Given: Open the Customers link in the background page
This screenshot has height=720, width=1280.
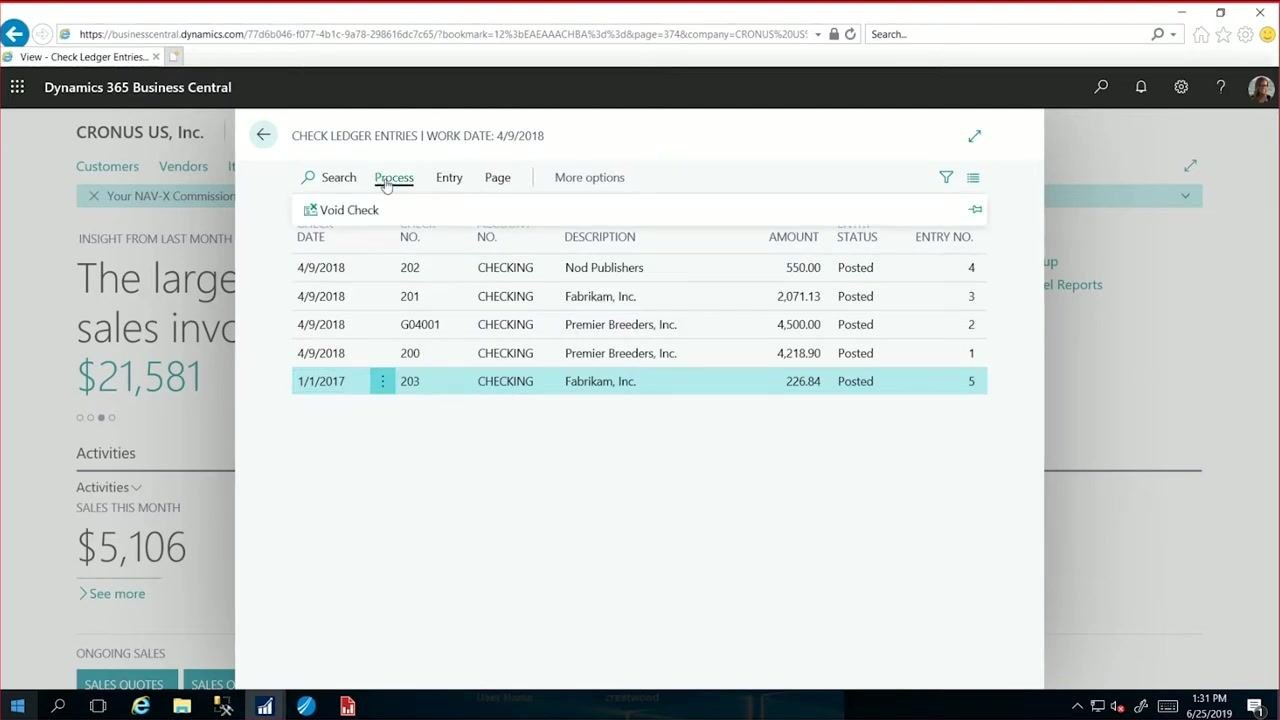Looking at the screenshot, I should click(107, 166).
